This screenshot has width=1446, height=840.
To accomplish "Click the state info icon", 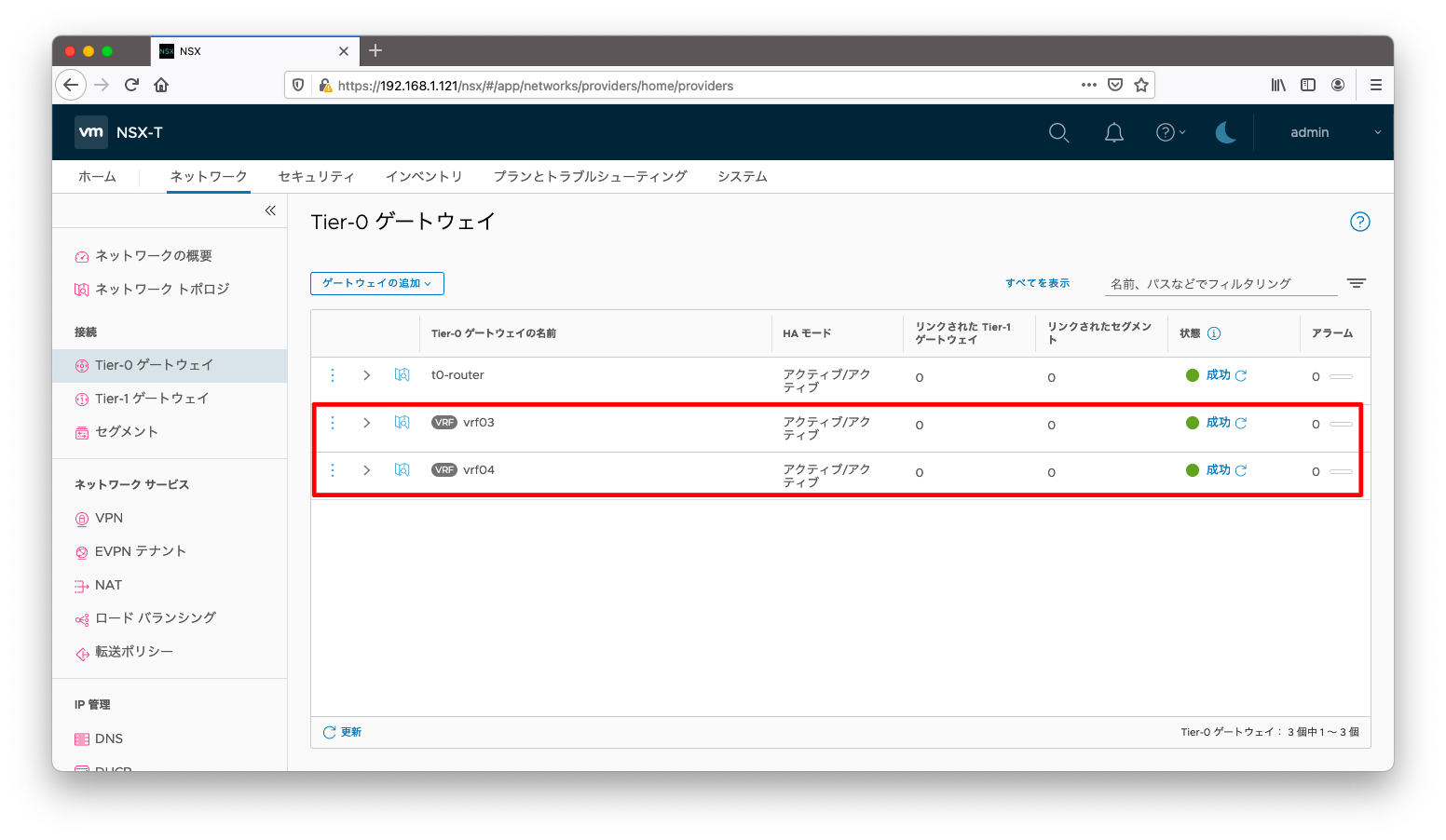I will pos(1214,333).
